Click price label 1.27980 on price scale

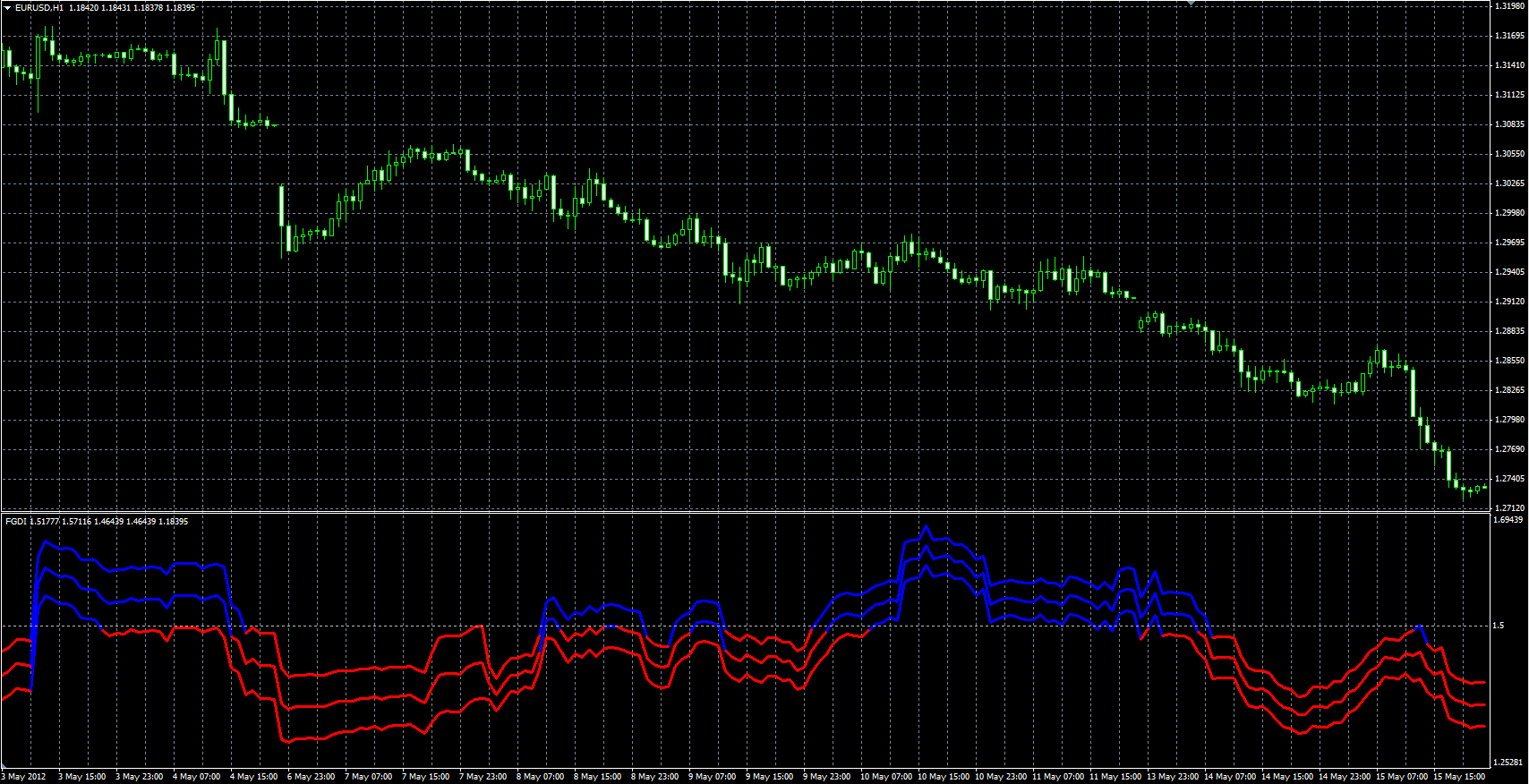[x=1509, y=420]
